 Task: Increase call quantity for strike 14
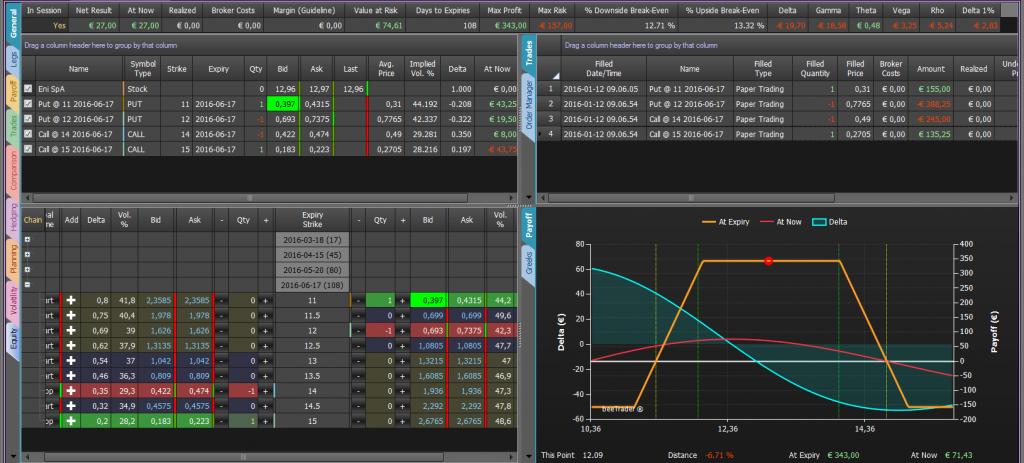coord(265,391)
